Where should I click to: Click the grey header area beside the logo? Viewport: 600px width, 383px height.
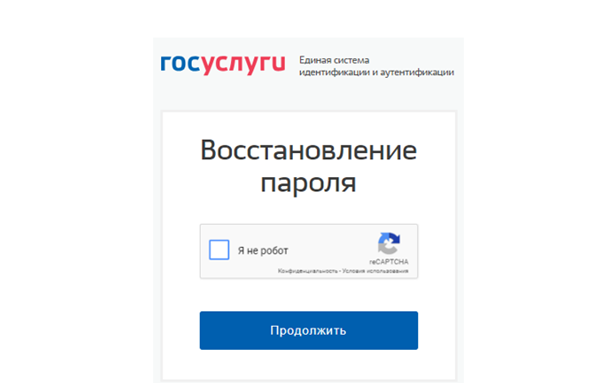308,96
